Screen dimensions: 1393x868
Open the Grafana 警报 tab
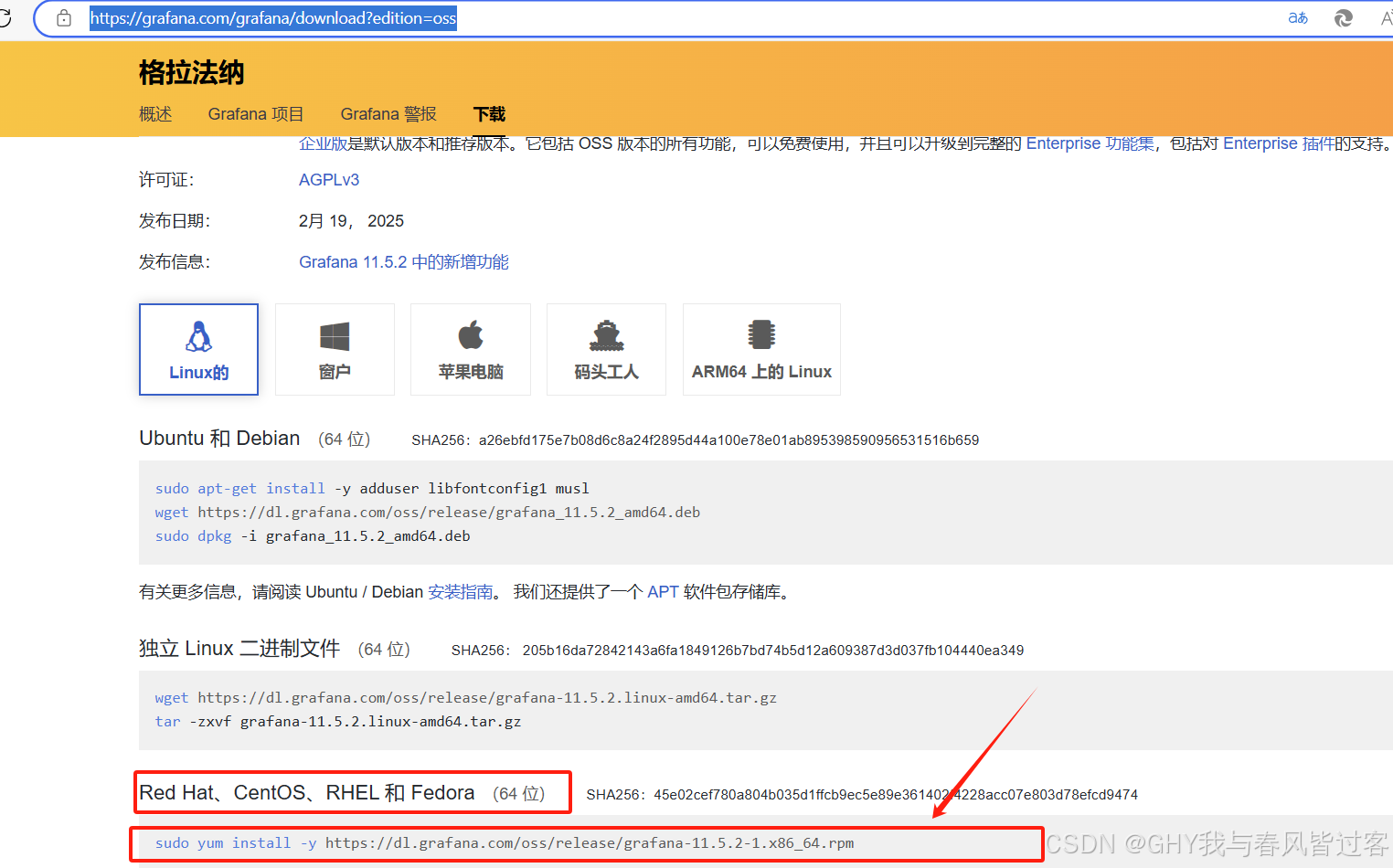(x=388, y=114)
